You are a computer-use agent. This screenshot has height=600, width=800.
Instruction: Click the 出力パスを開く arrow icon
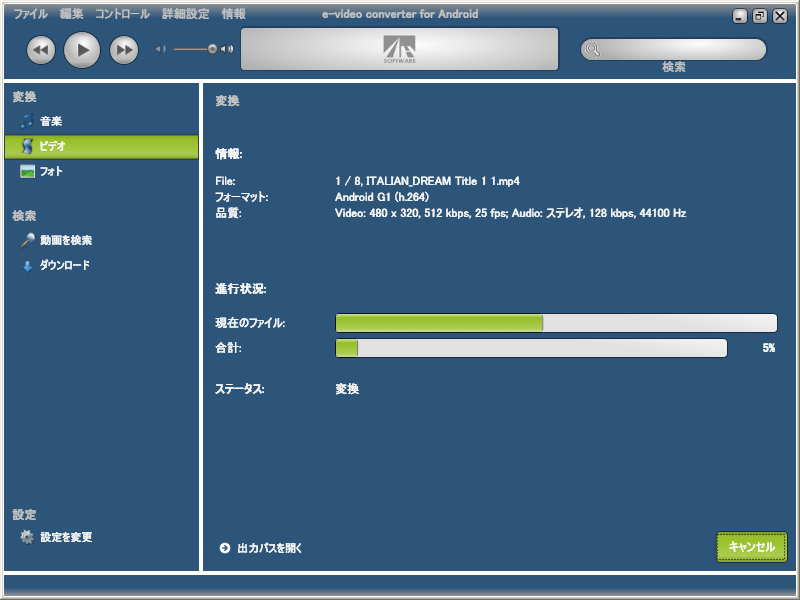tap(225, 548)
